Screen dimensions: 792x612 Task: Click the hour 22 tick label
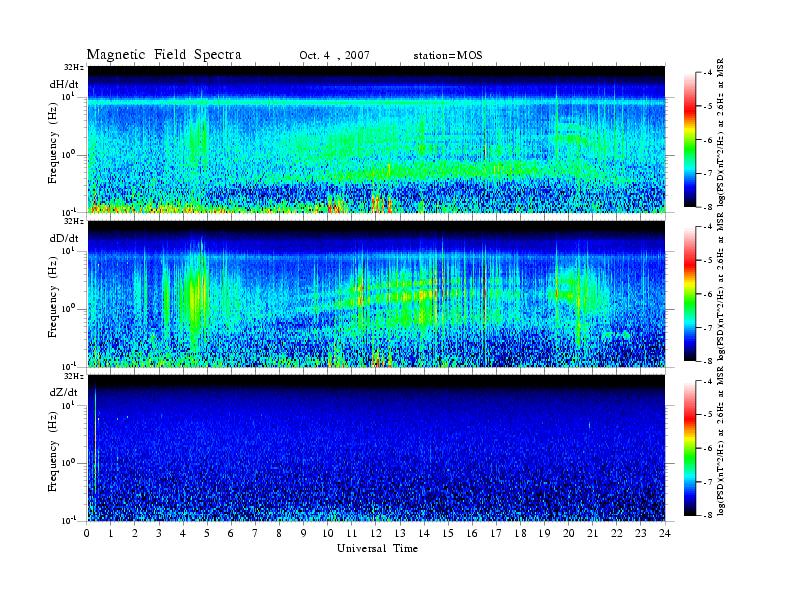point(617,533)
